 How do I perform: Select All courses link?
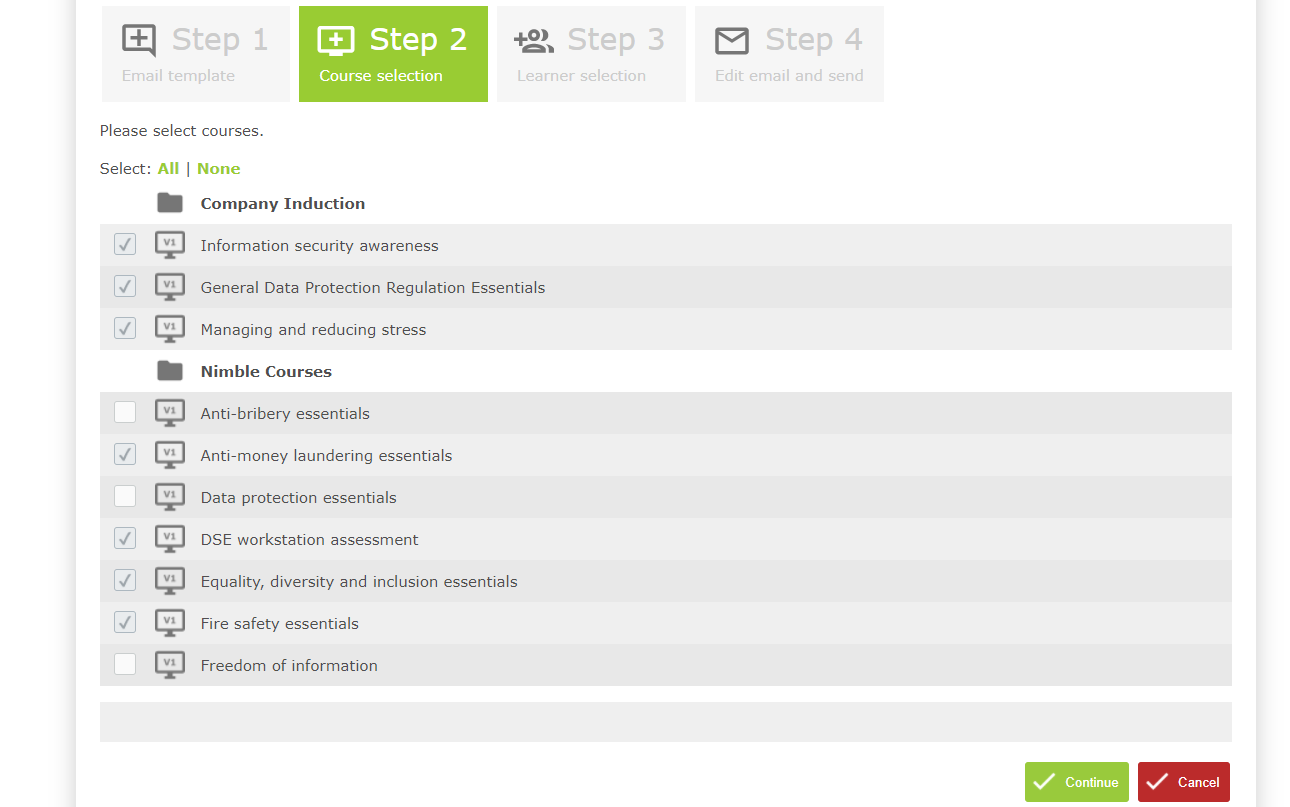tap(168, 169)
